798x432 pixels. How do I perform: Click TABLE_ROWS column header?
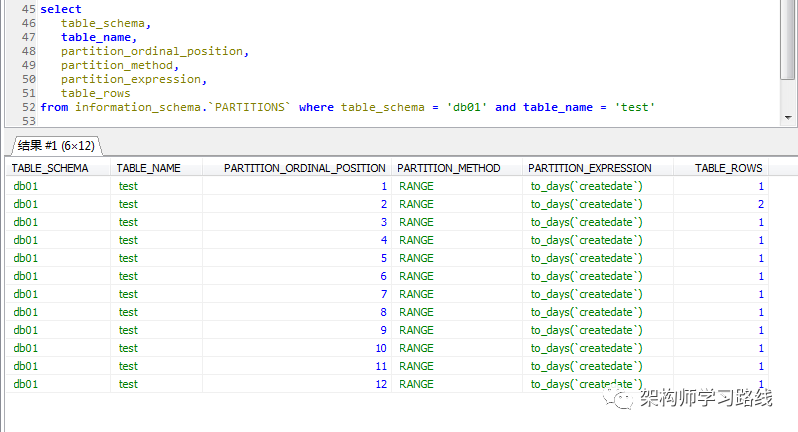point(721,168)
